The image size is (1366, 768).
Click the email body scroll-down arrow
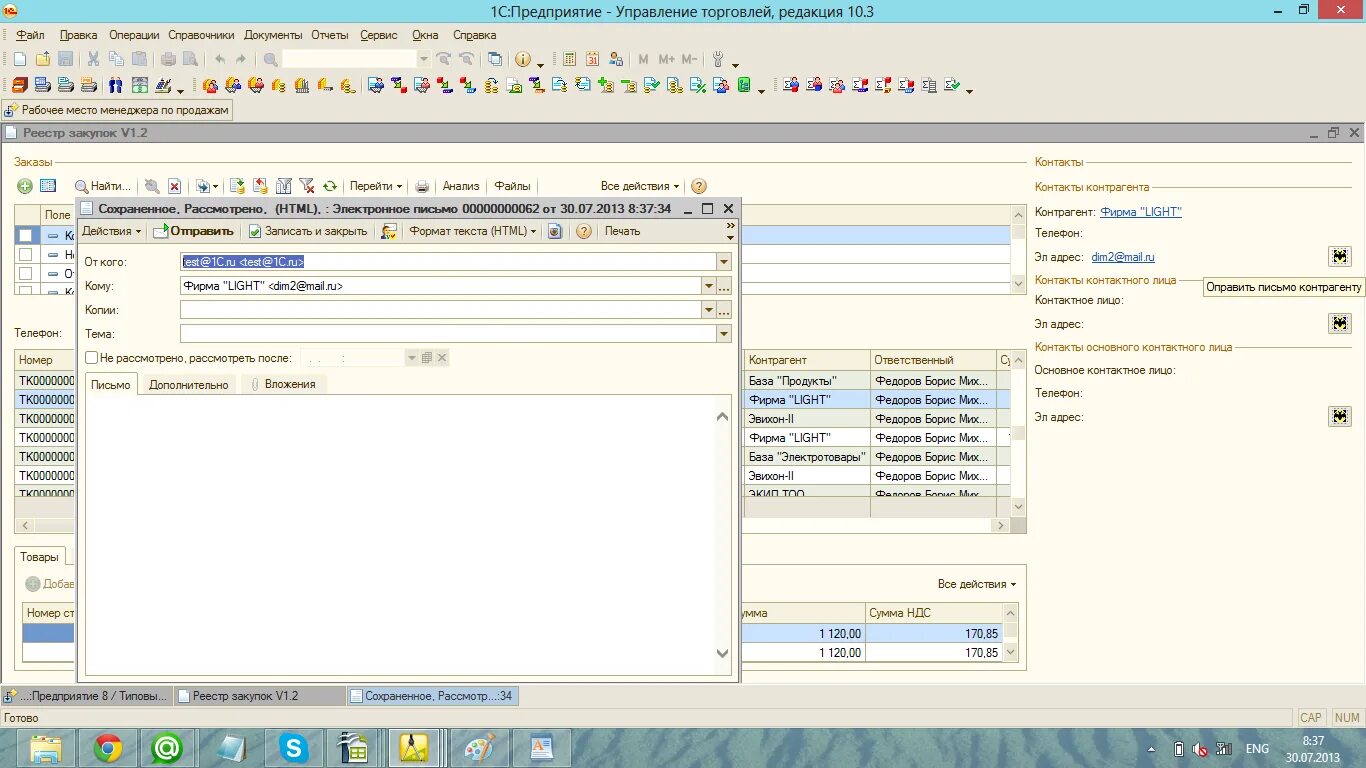click(723, 653)
